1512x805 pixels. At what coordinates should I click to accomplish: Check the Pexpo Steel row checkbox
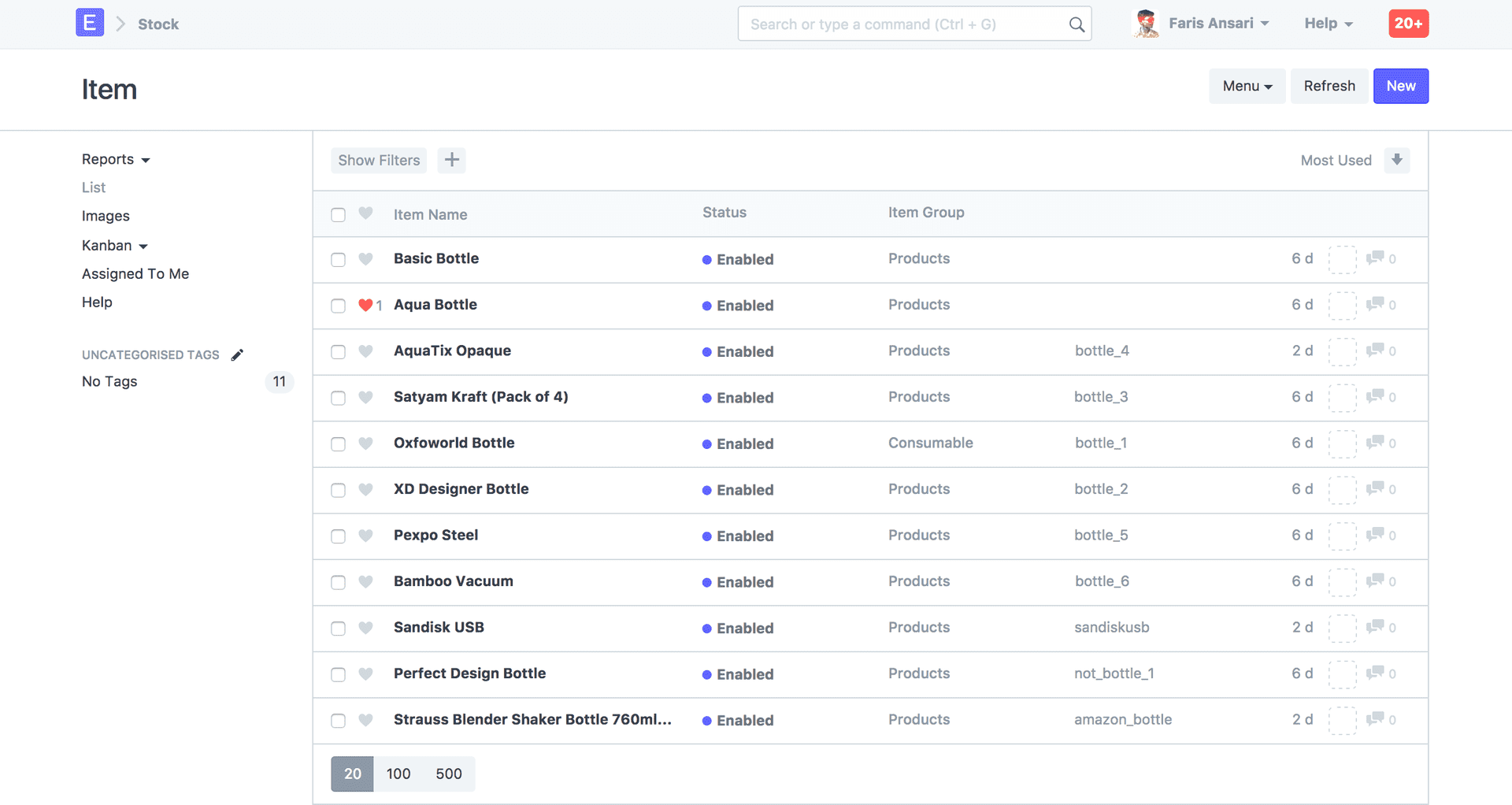click(x=339, y=536)
